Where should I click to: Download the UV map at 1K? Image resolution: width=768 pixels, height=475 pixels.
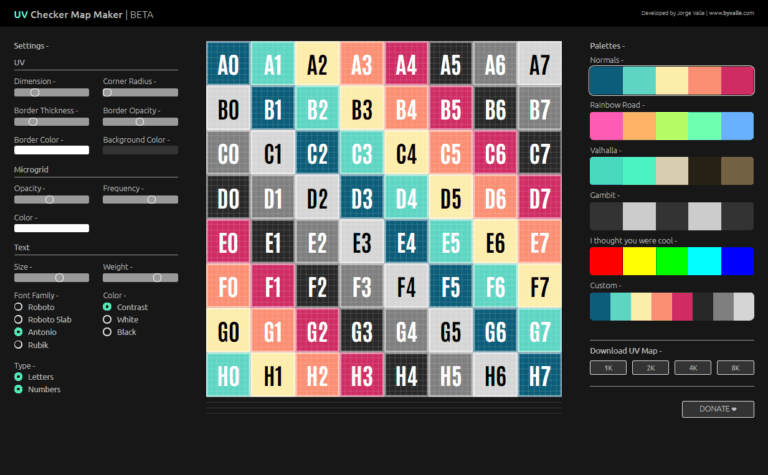pyautogui.click(x=607, y=368)
